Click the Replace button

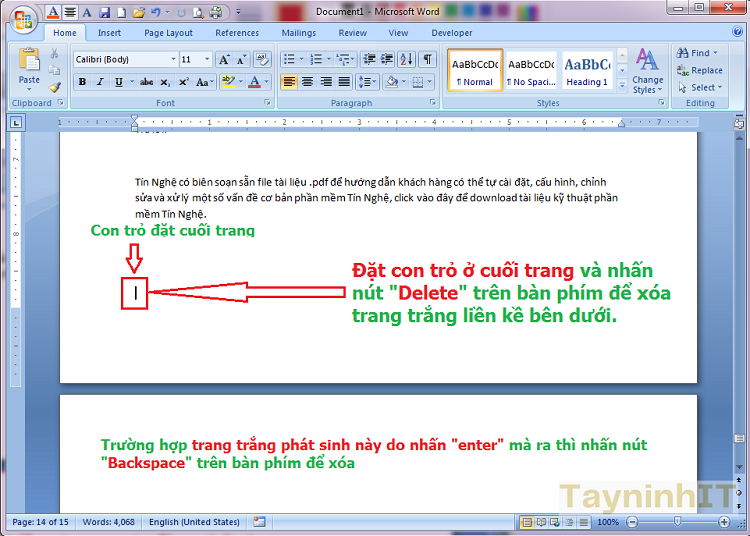point(699,70)
